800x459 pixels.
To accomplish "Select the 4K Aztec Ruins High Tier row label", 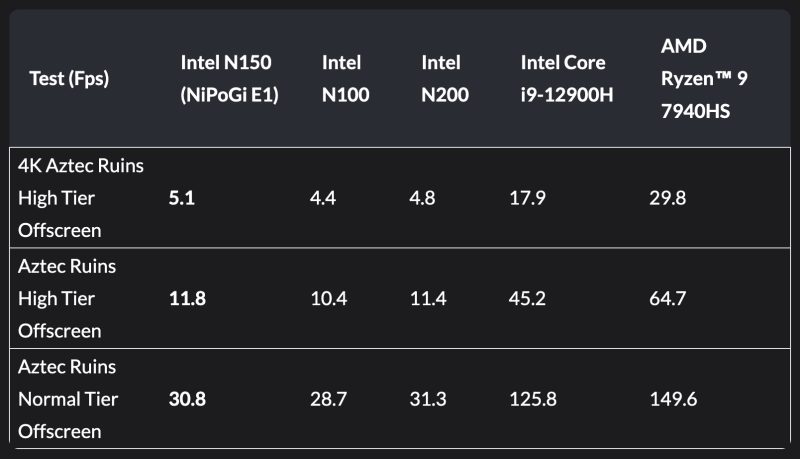I will [81, 198].
